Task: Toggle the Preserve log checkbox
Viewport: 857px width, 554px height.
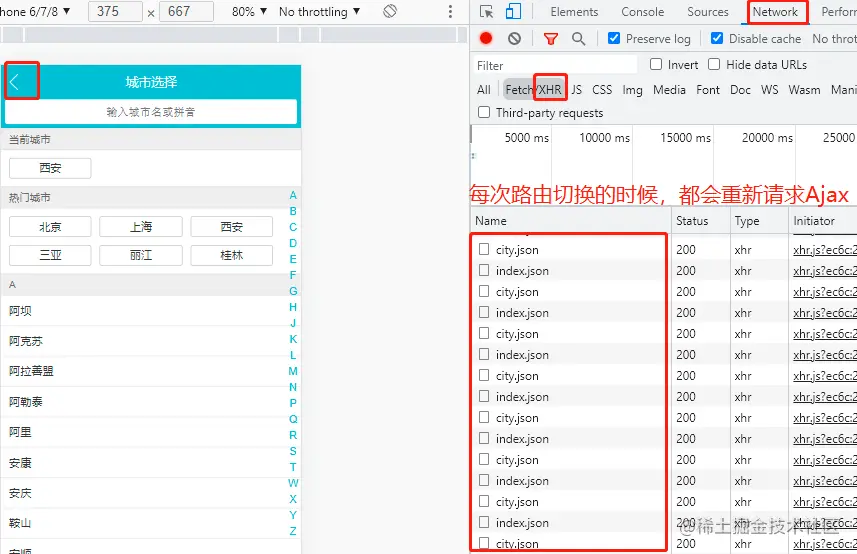Action: point(614,38)
